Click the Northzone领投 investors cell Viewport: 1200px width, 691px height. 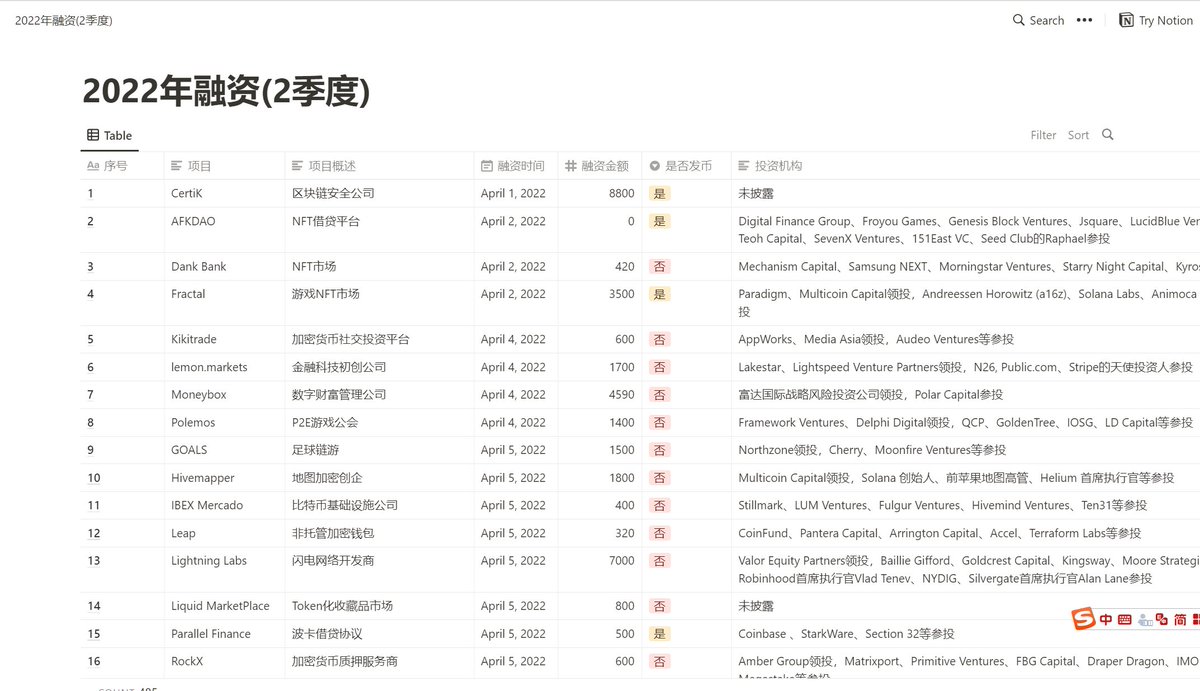[966, 450]
